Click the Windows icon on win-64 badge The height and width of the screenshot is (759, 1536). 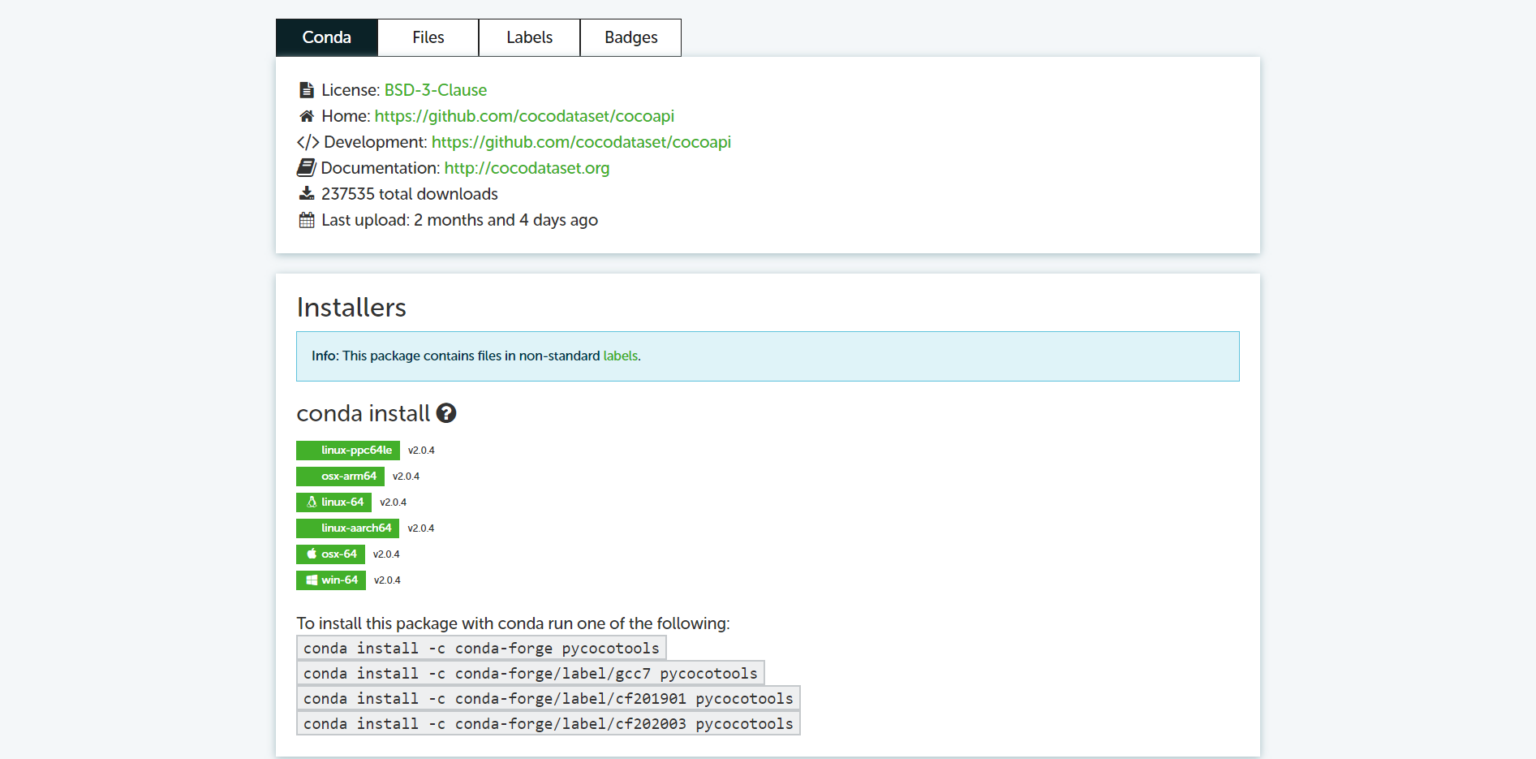coord(310,580)
